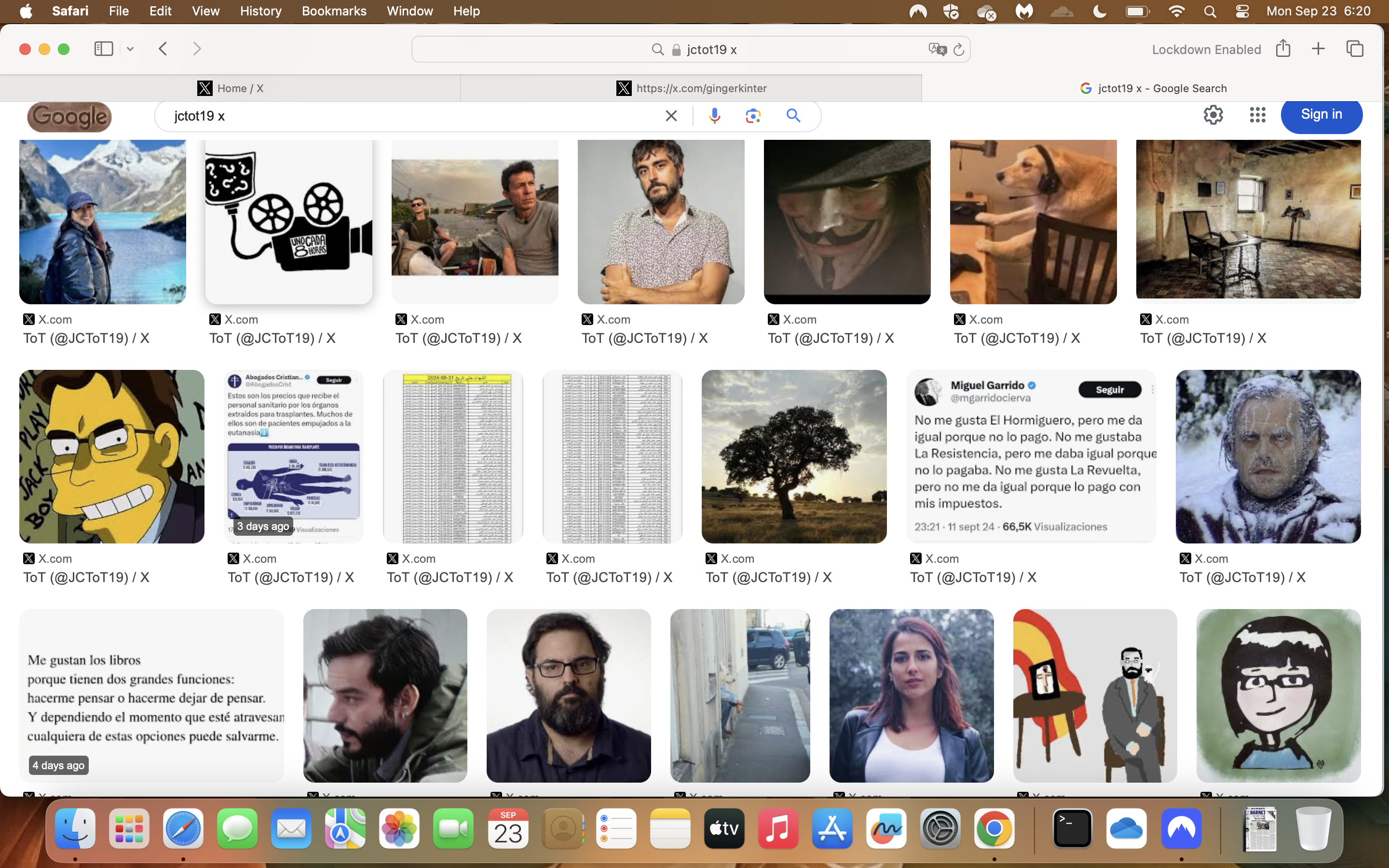The image size is (1389, 868).
Task: Open Google apps grid
Action: click(x=1257, y=115)
